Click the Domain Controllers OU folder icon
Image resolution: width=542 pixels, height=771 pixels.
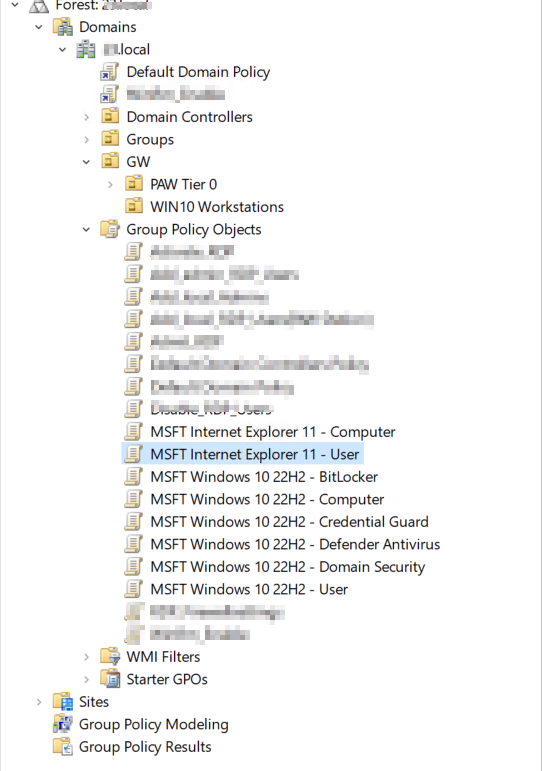[x=110, y=117]
